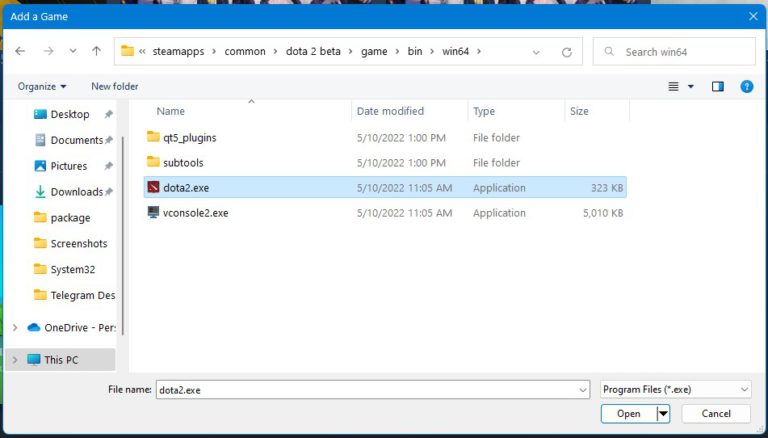Open Desktop in the sidebar
This screenshot has width=768, height=438.
70,114
